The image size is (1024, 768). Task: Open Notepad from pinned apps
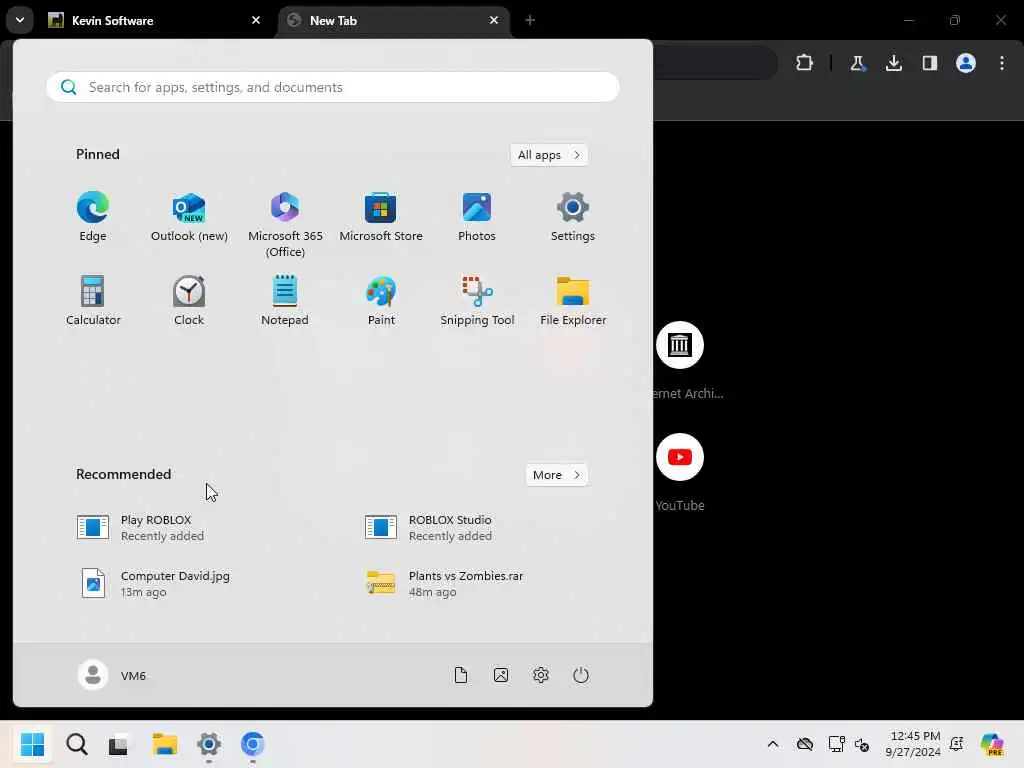point(285,300)
